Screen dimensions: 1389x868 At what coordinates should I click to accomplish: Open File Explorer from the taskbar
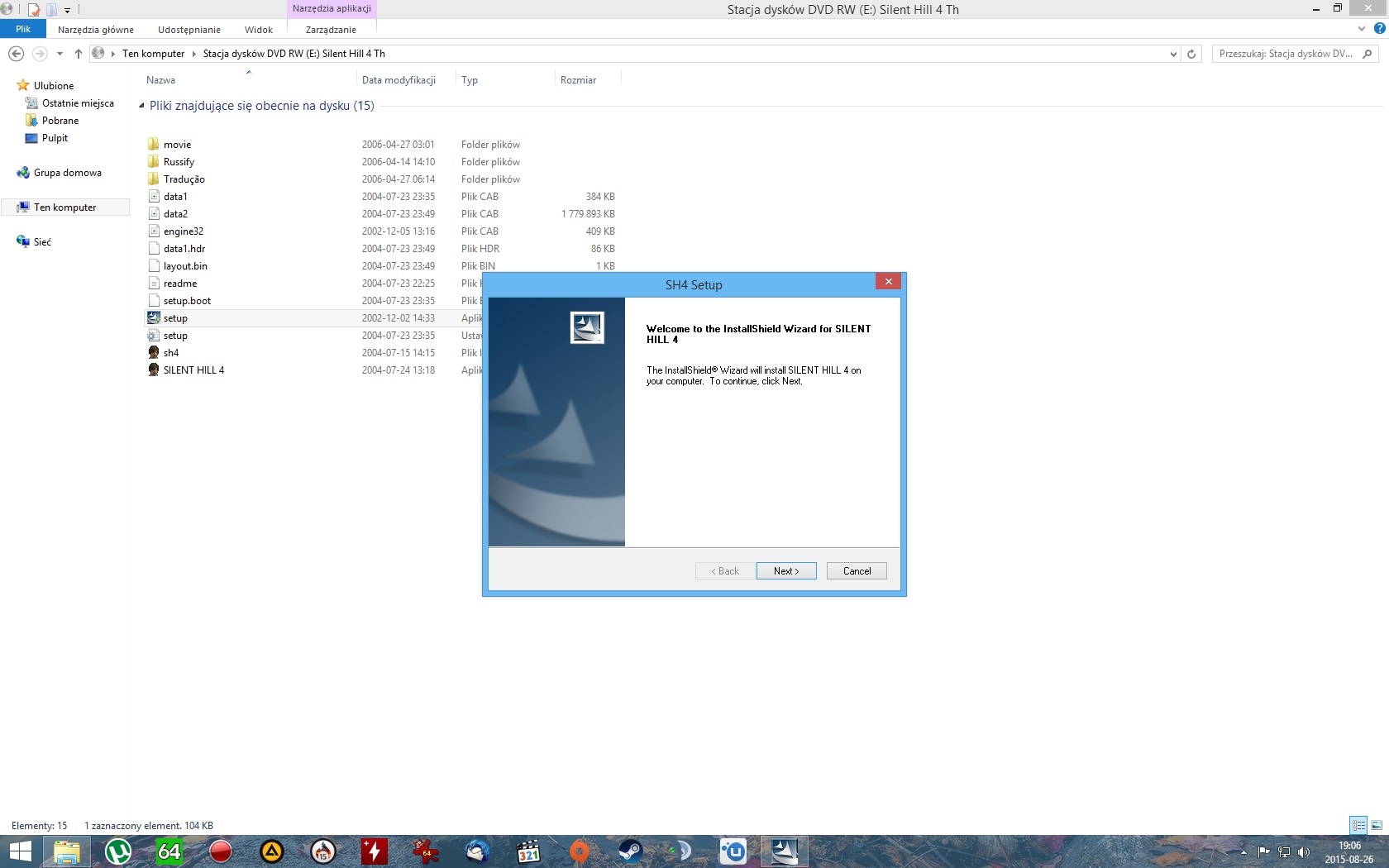[x=67, y=851]
